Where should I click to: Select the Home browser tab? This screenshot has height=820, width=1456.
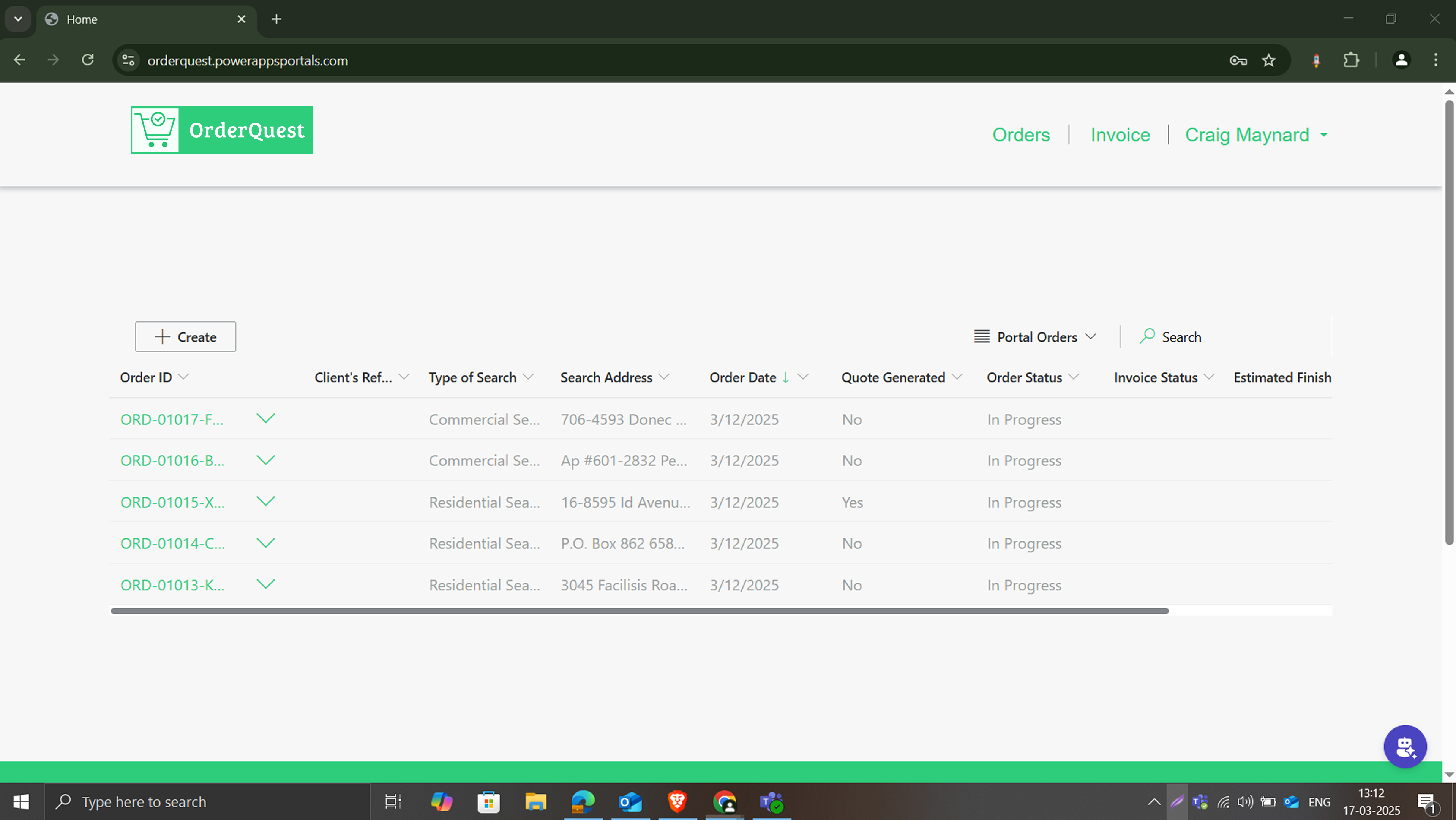tap(147, 19)
